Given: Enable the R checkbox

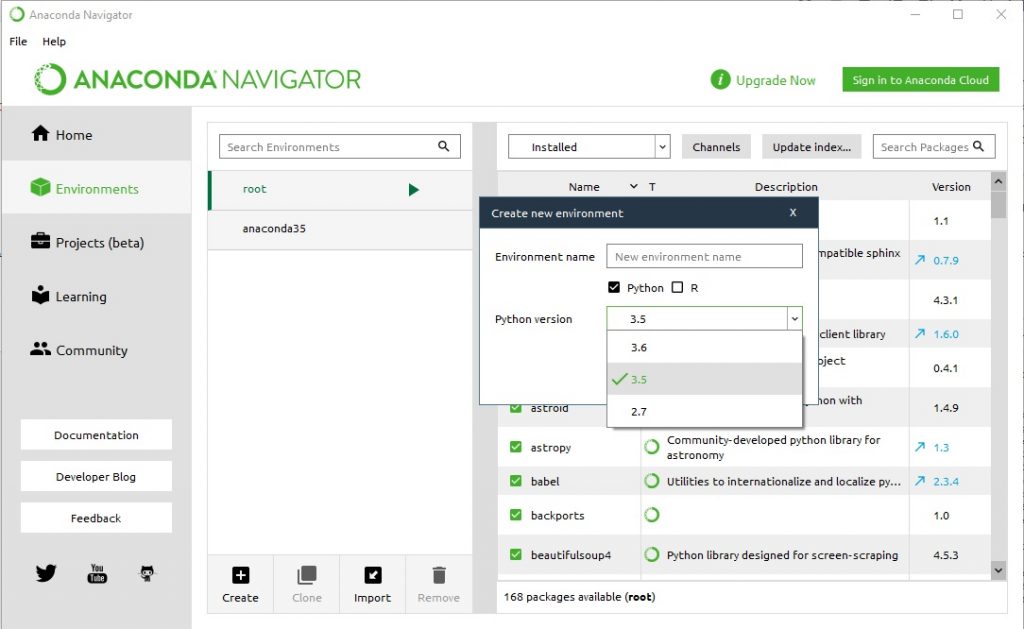Looking at the screenshot, I should [x=677, y=288].
